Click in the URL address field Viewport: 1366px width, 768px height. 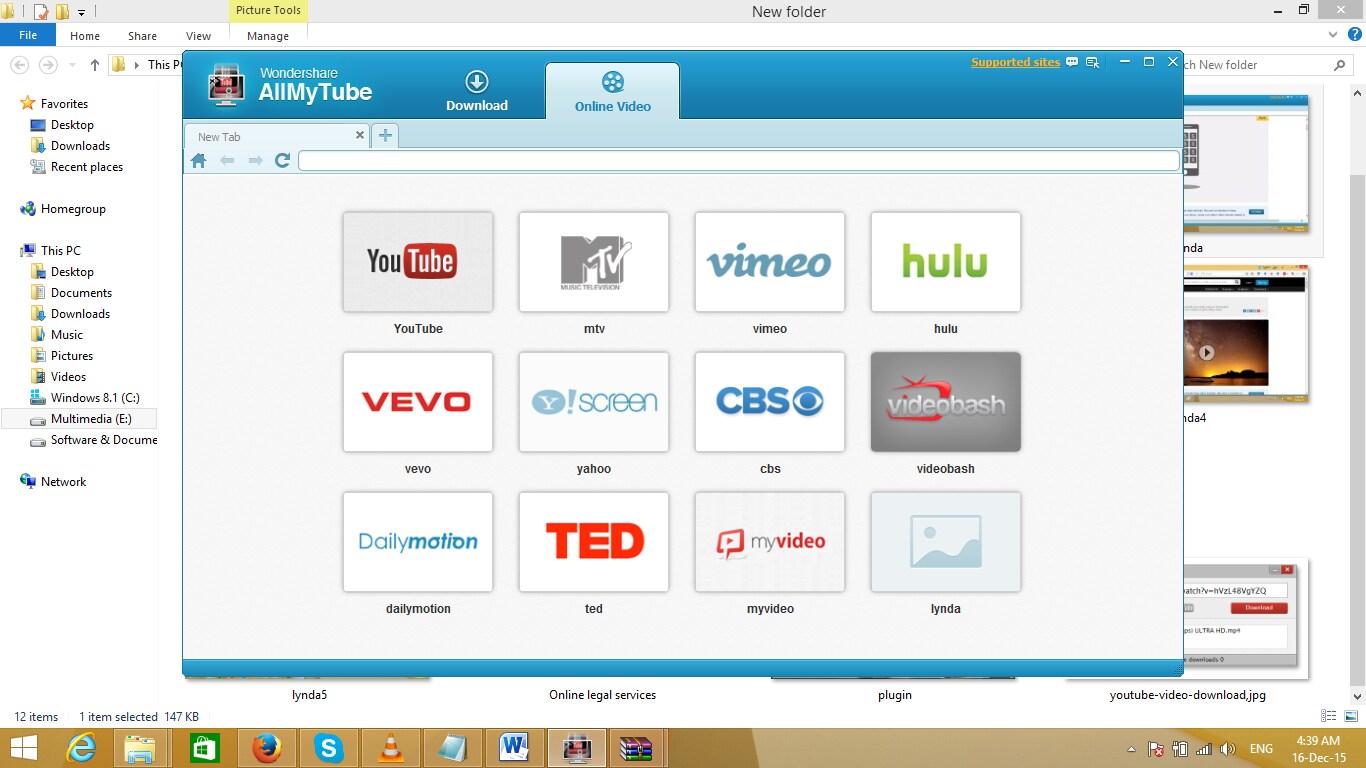[739, 160]
